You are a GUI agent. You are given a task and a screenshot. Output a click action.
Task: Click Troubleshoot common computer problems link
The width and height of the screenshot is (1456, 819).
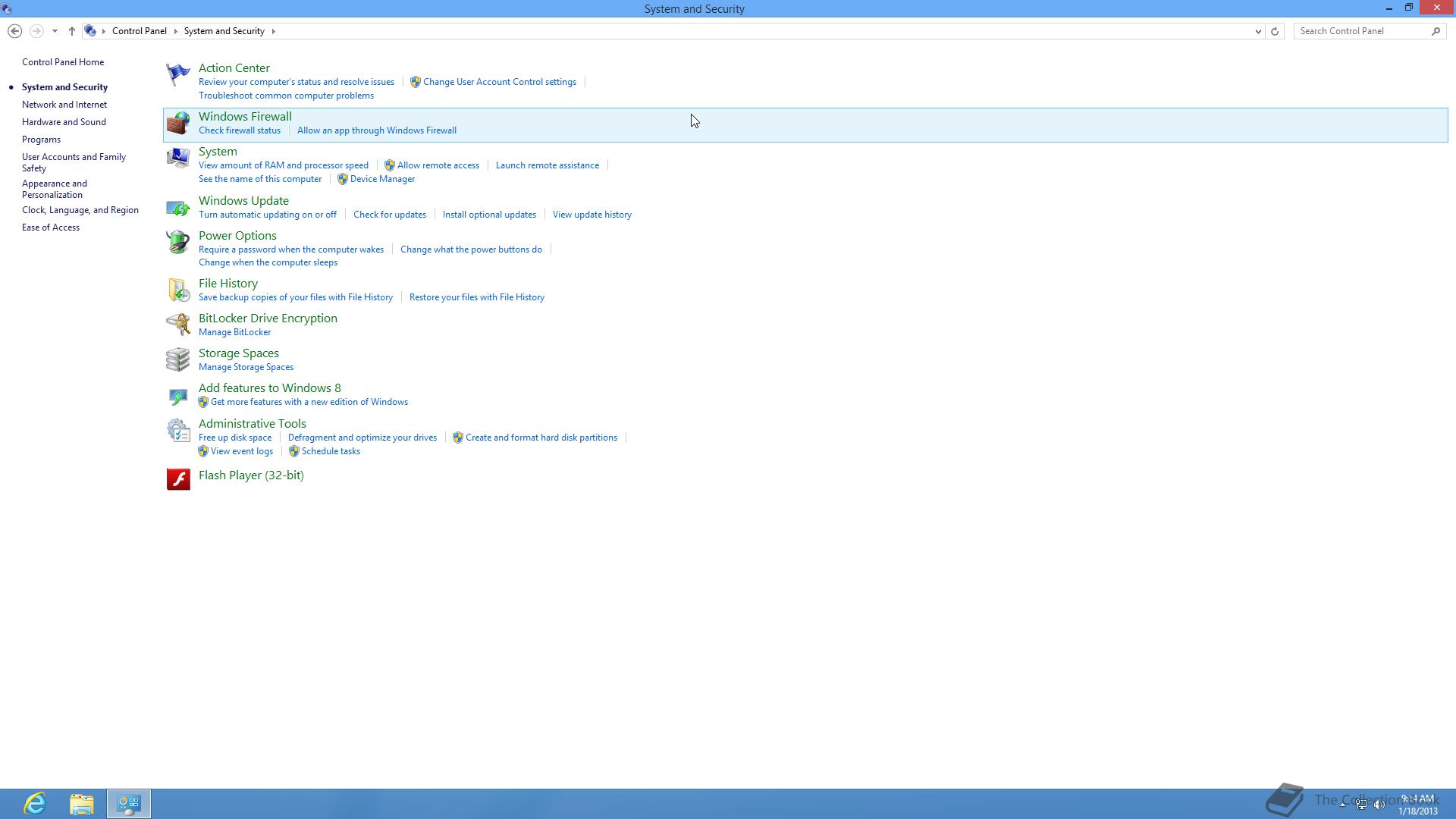pyautogui.click(x=286, y=96)
